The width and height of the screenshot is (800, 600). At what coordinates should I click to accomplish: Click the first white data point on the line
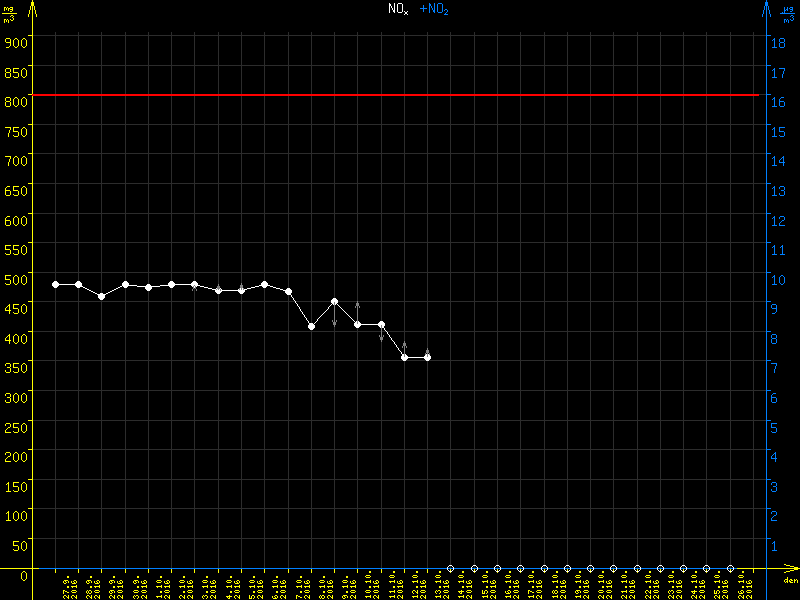pyautogui.click(x=55, y=285)
